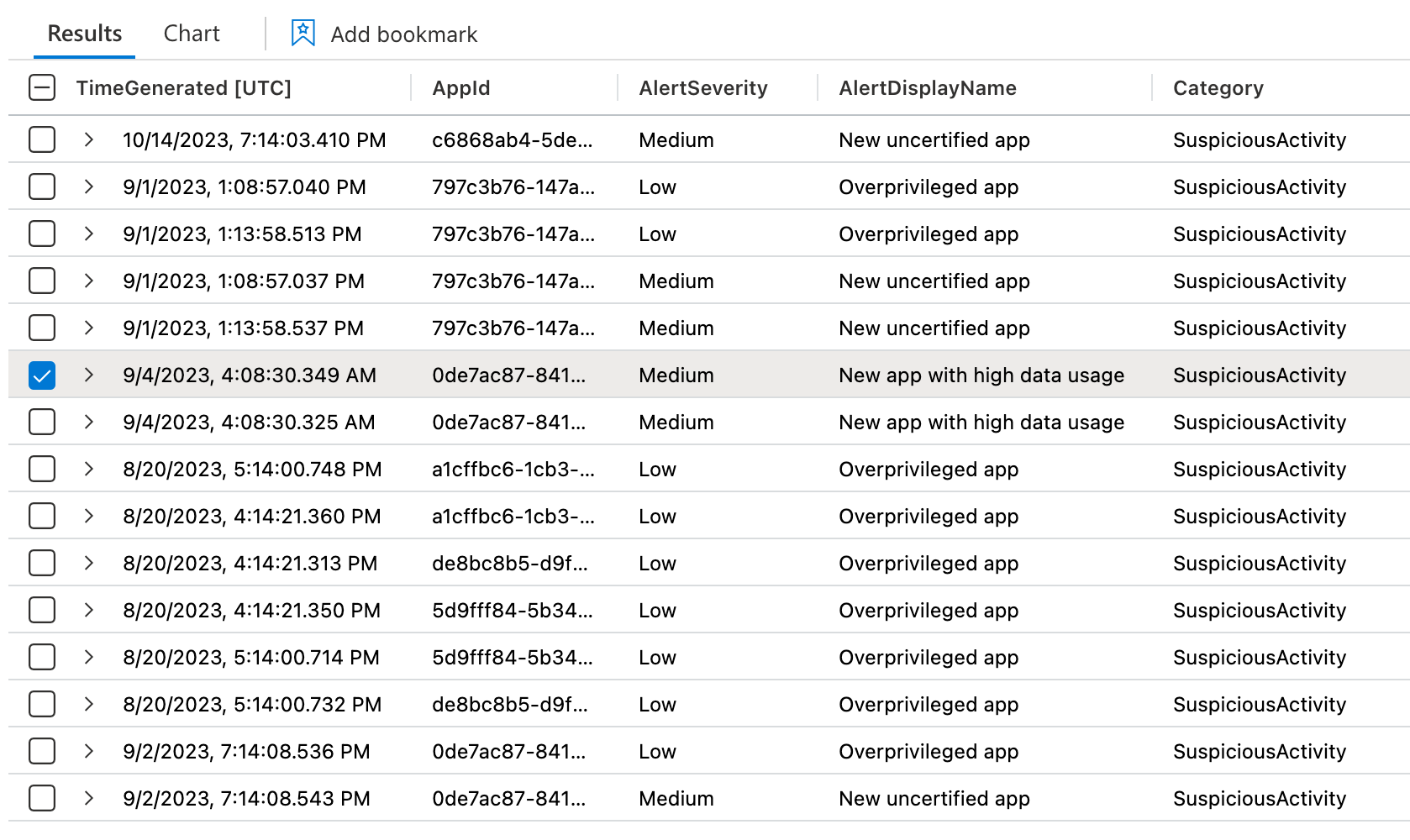Image resolution: width=1410 pixels, height=840 pixels.
Task: Click the Add bookmark star icon
Action: pyautogui.click(x=303, y=34)
